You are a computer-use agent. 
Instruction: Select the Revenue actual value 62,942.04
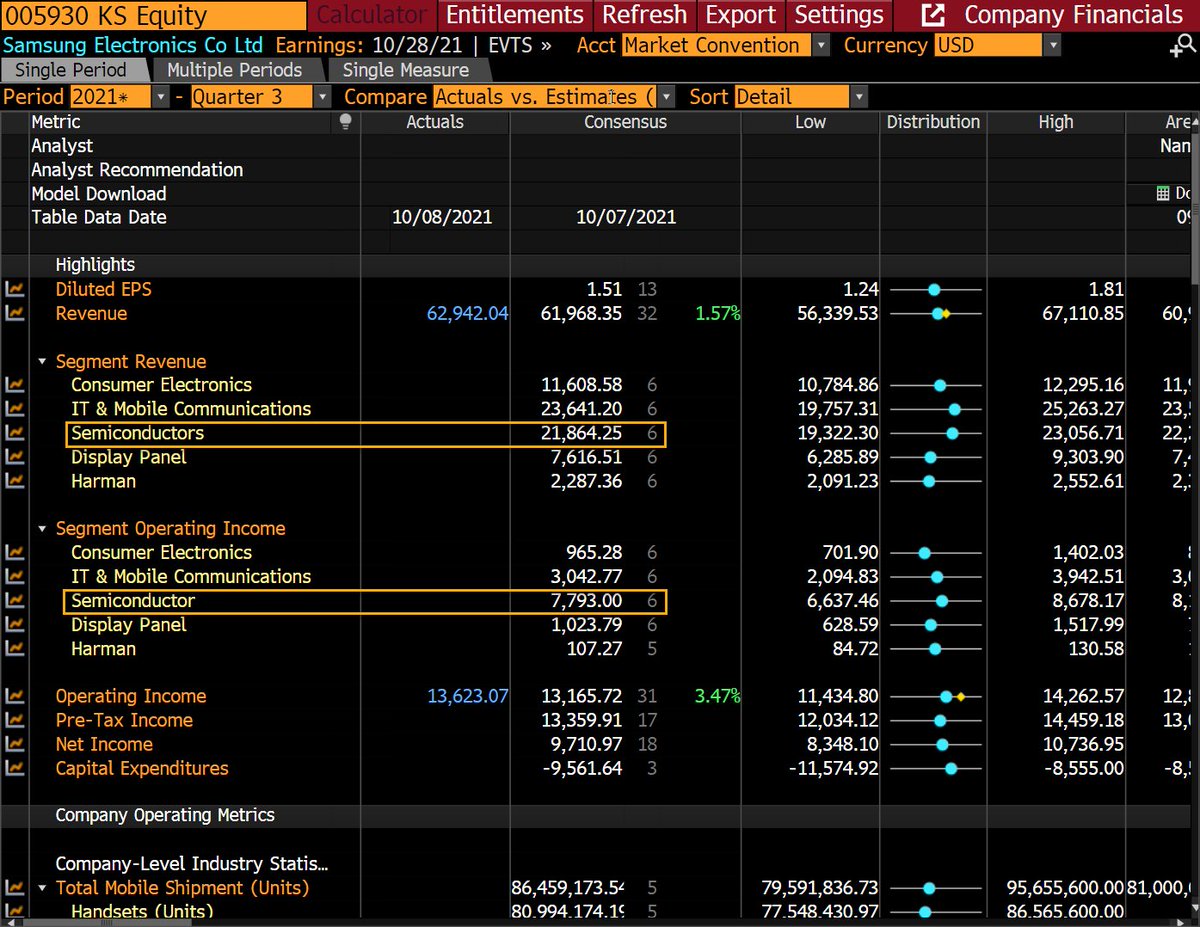click(x=467, y=313)
